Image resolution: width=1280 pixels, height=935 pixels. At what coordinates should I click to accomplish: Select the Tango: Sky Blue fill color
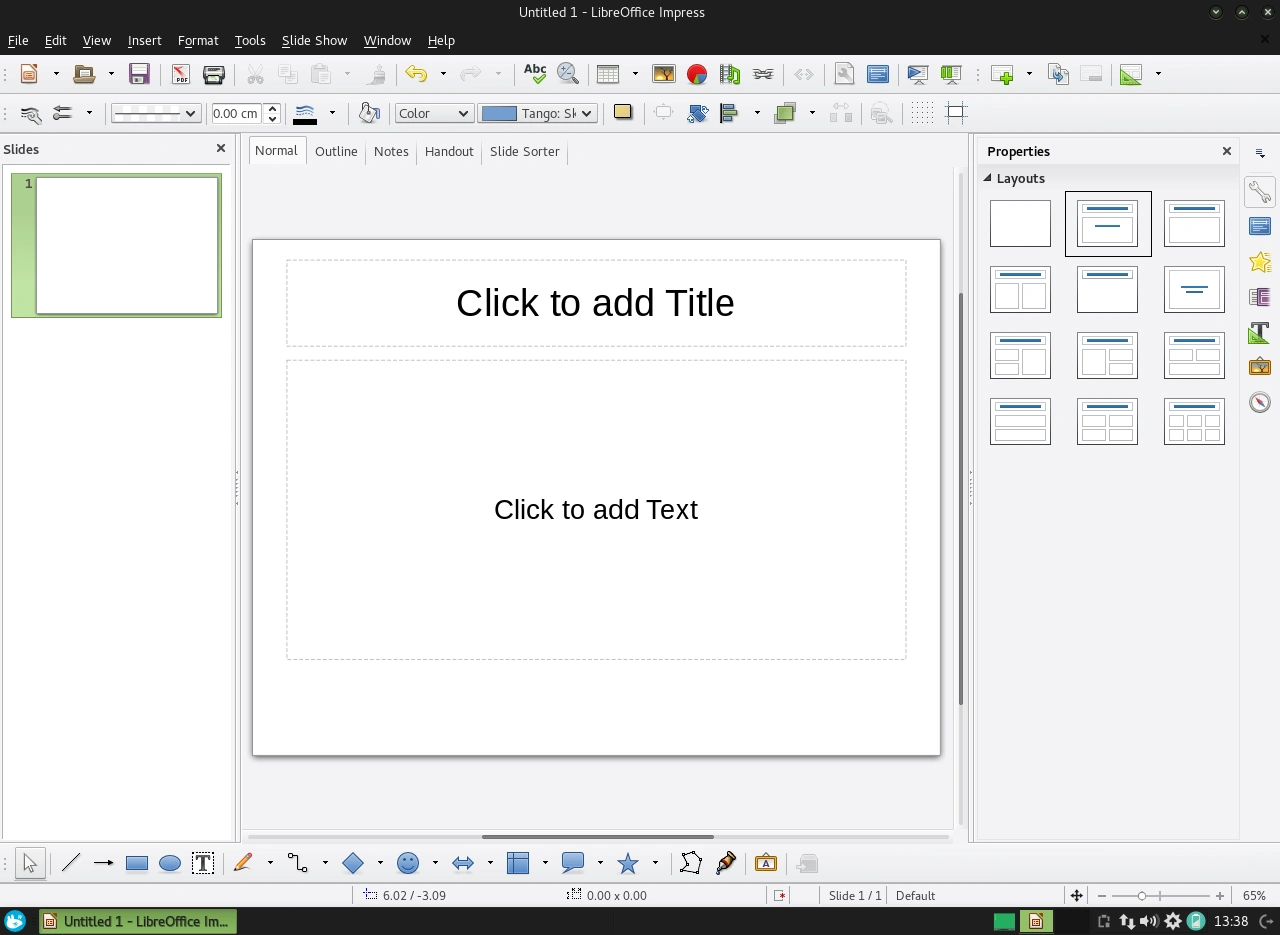click(x=537, y=113)
